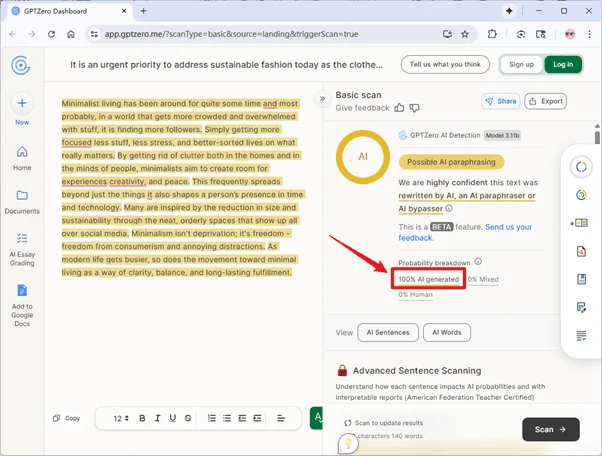The height and width of the screenshot is (456, 602).
Task: Go to Home in sidebar
Action: (x=22, y=159)
